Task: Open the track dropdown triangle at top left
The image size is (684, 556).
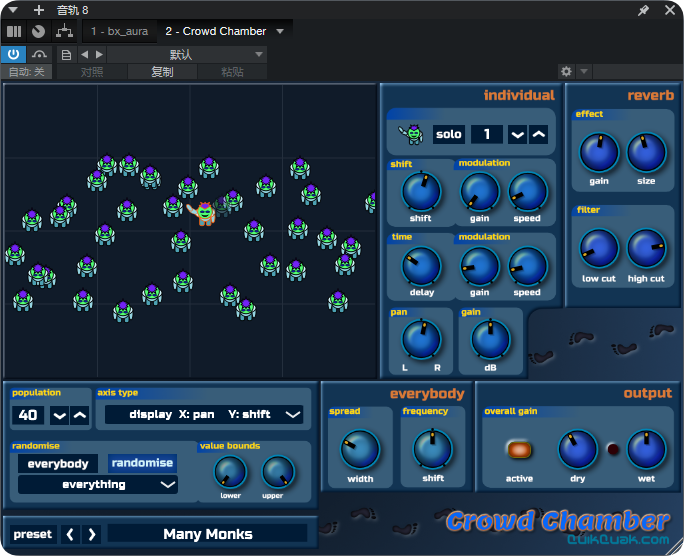Action: (13, 10)
